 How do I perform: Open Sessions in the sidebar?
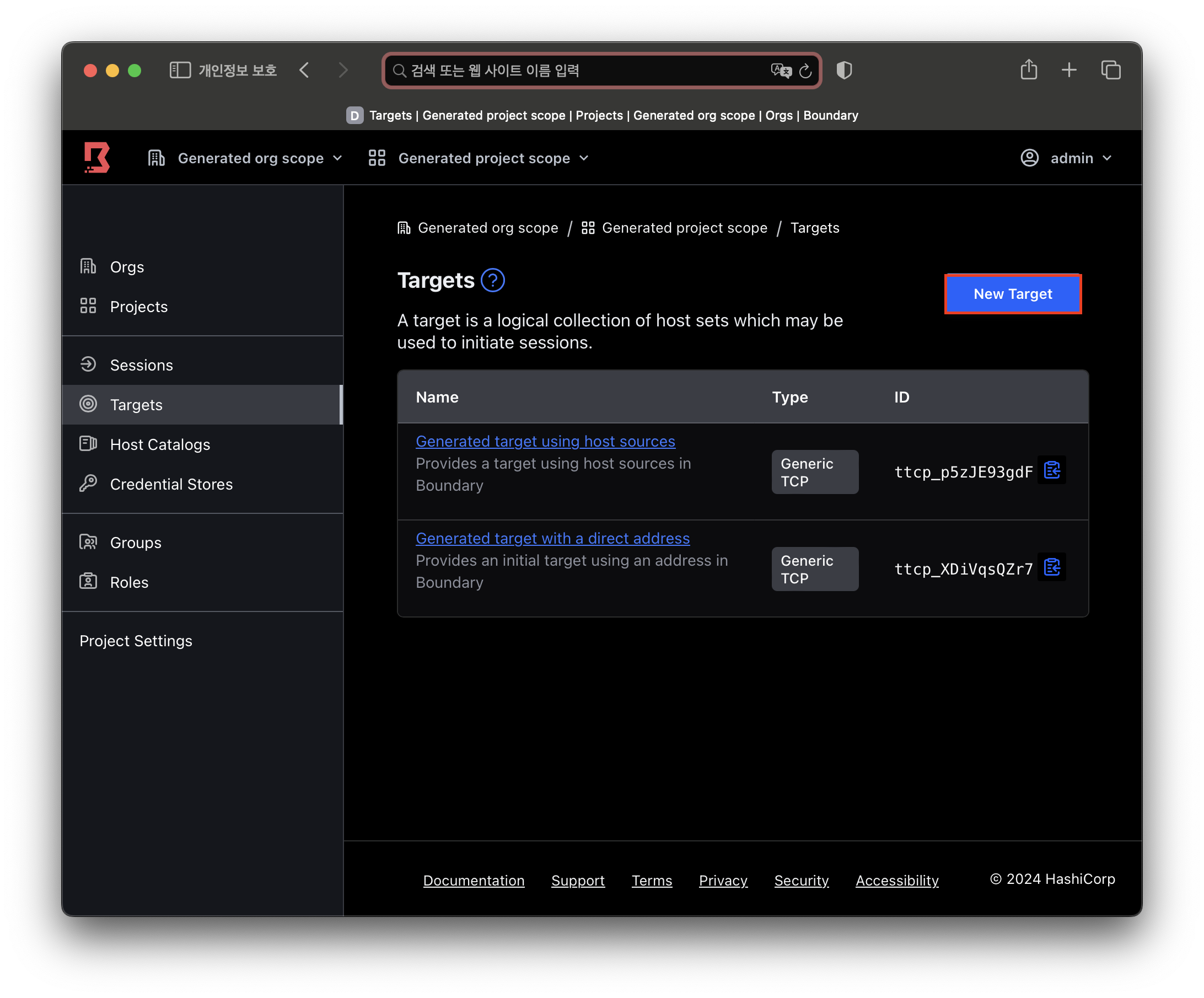[x=141, y=366]
